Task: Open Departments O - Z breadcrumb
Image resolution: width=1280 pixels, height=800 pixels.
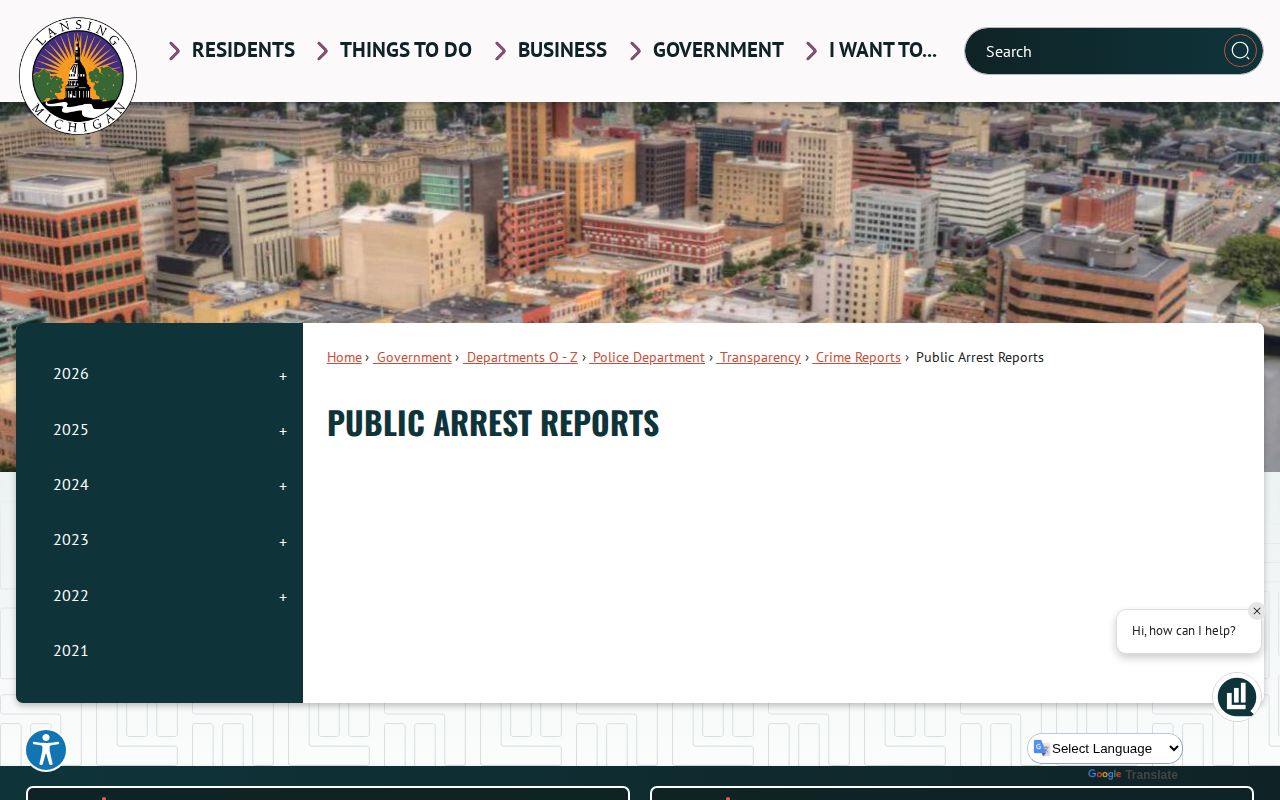Action: point(521,357)
